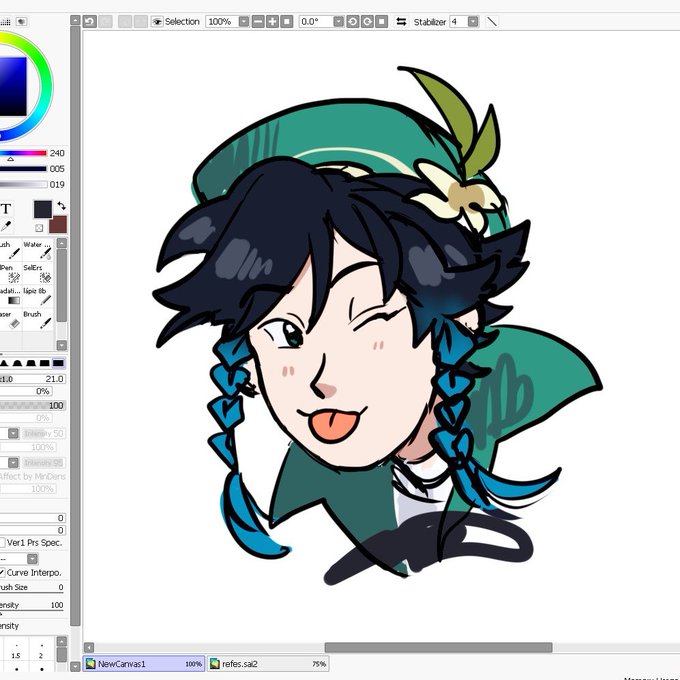Screen dimensions: 680x680
Task: Open the rotation angle dropdown
Action: [339, 22]
